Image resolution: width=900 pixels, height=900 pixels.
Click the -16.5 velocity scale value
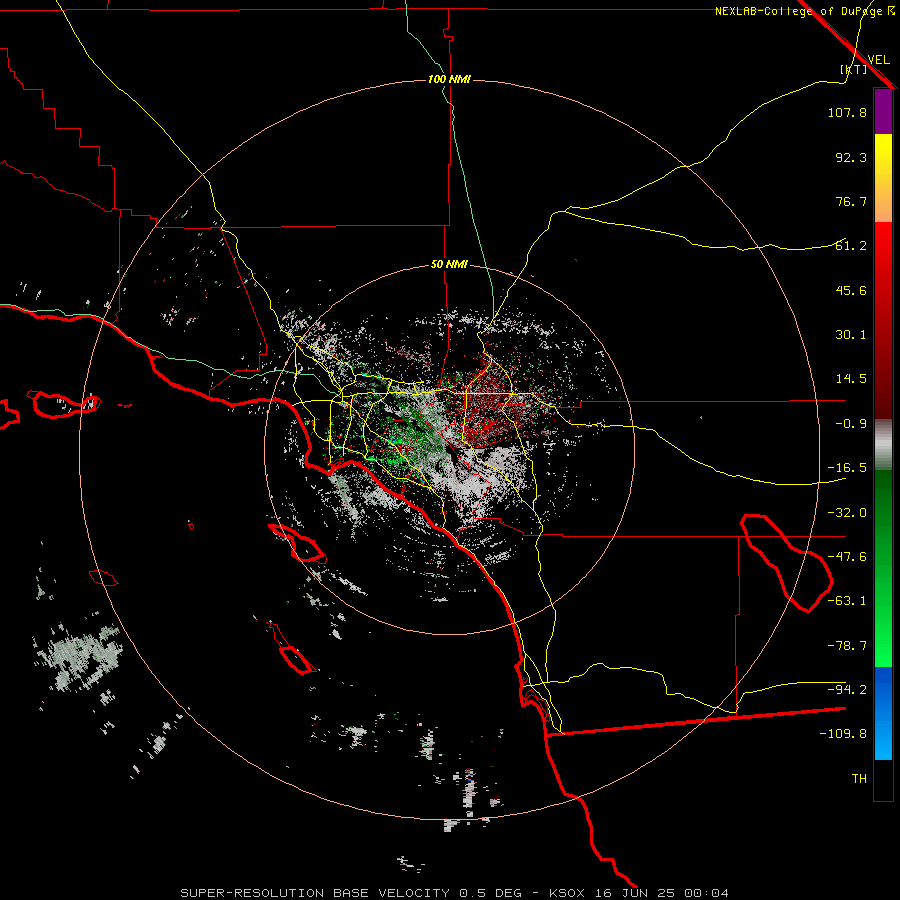click(x=847, y=468)
